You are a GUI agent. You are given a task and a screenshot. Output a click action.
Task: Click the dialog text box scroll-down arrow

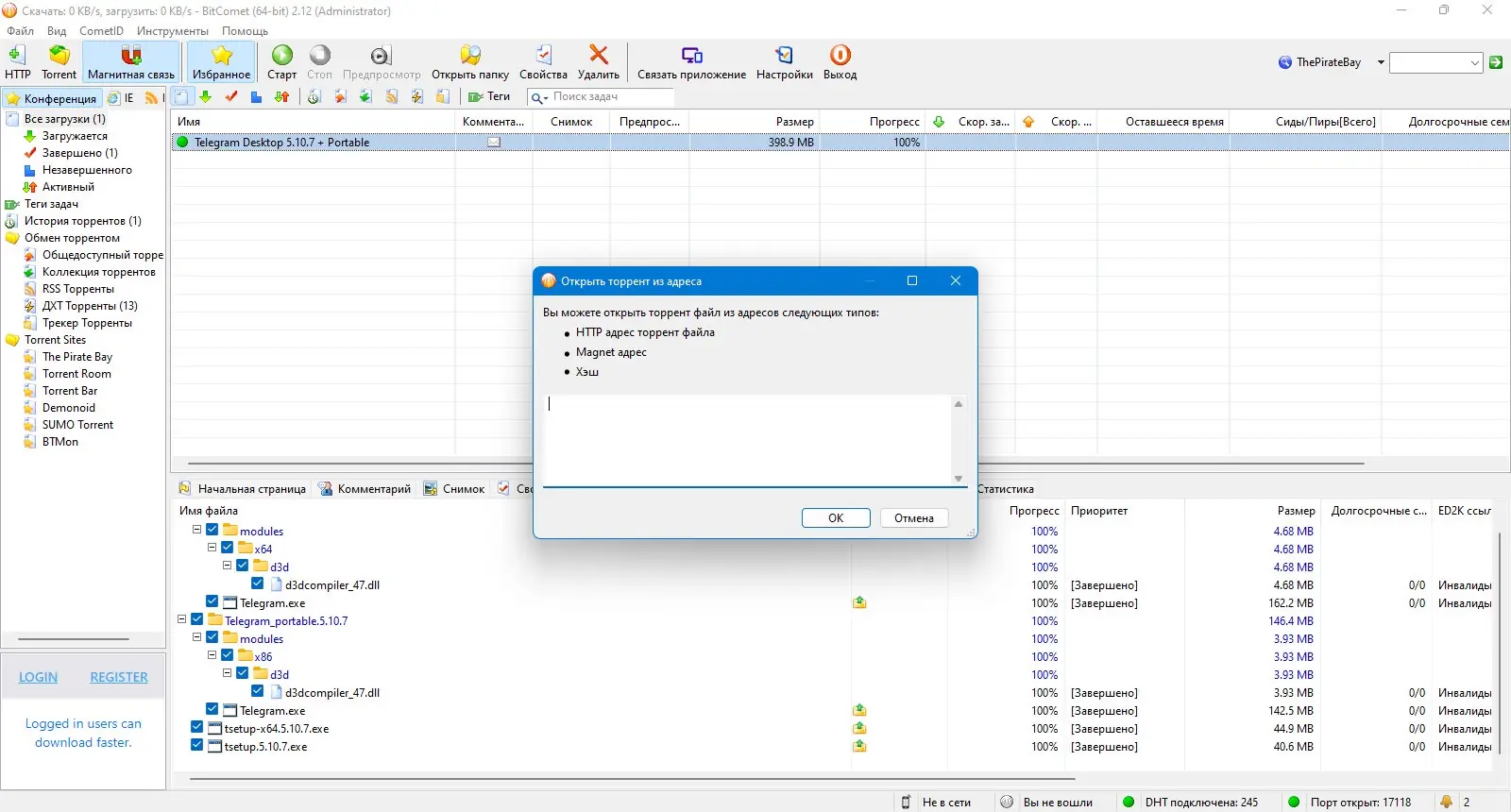(x=959, y=479)
